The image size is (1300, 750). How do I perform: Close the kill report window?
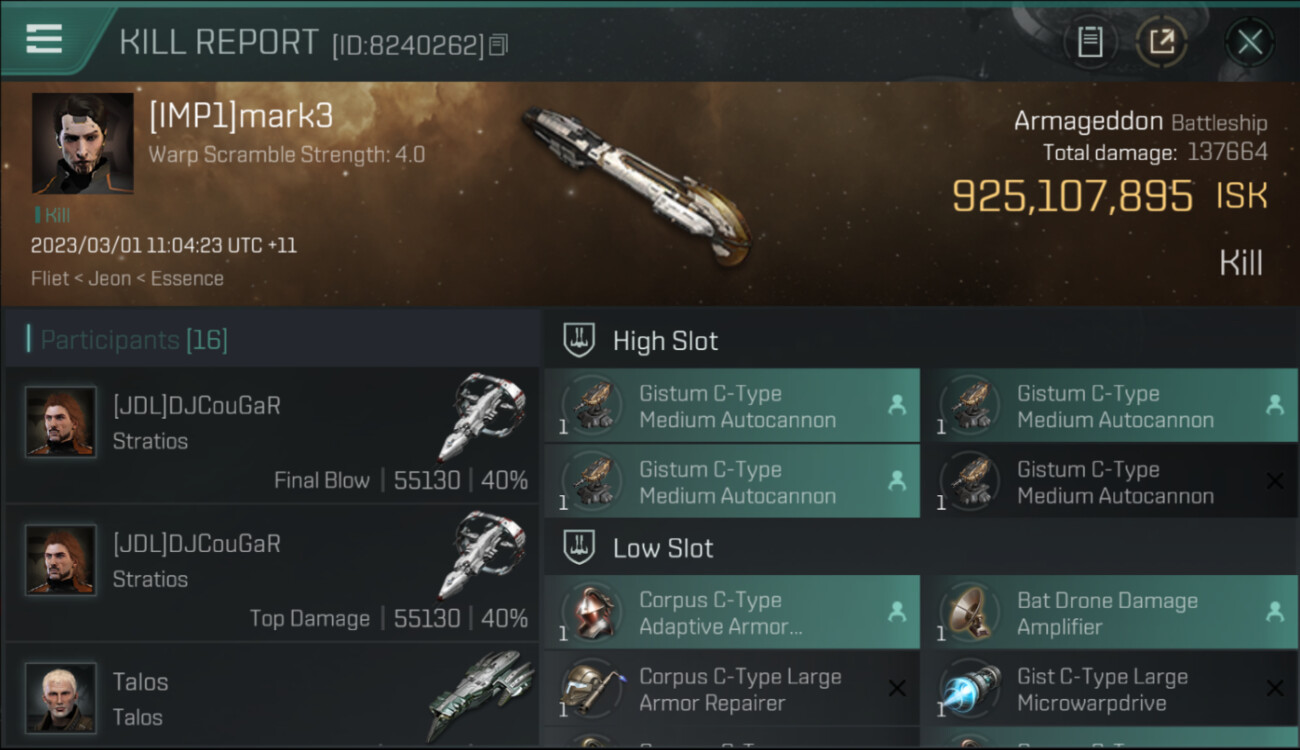1249,42
